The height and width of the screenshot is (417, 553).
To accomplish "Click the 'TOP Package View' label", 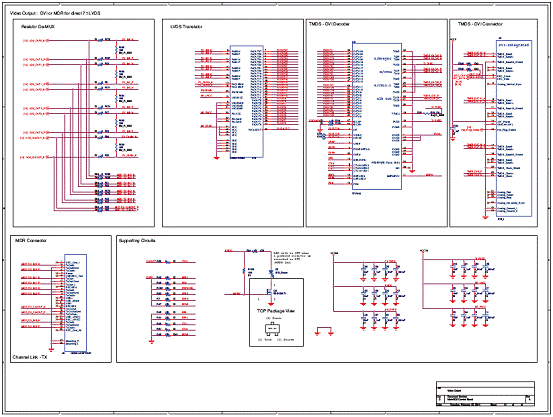I will 276,311.
